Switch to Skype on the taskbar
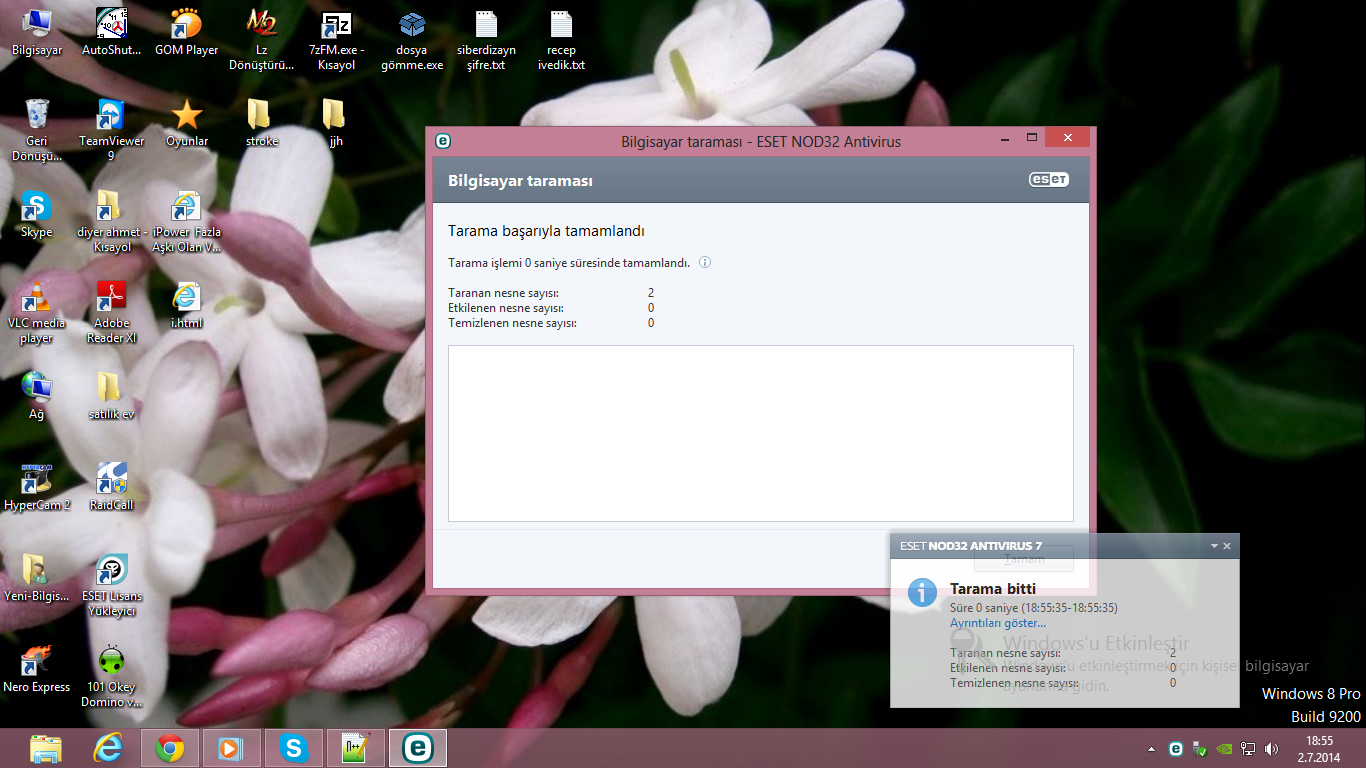The width and height of the screenshot is (1366, 768). click(x=293, y=748)
